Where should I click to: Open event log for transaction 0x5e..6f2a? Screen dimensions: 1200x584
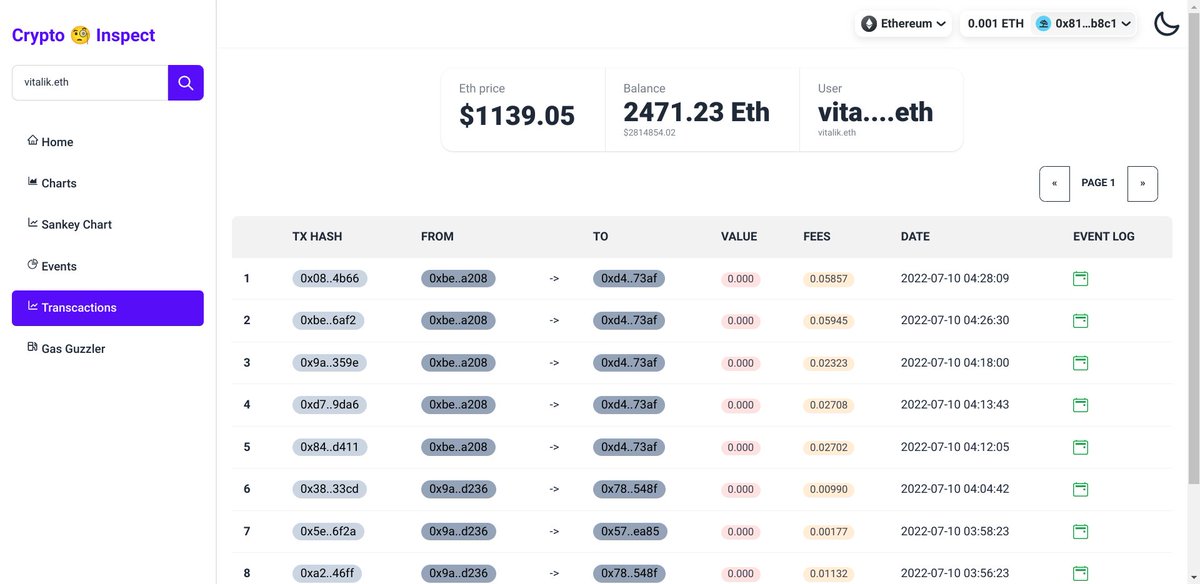[x=1080, y=531]
